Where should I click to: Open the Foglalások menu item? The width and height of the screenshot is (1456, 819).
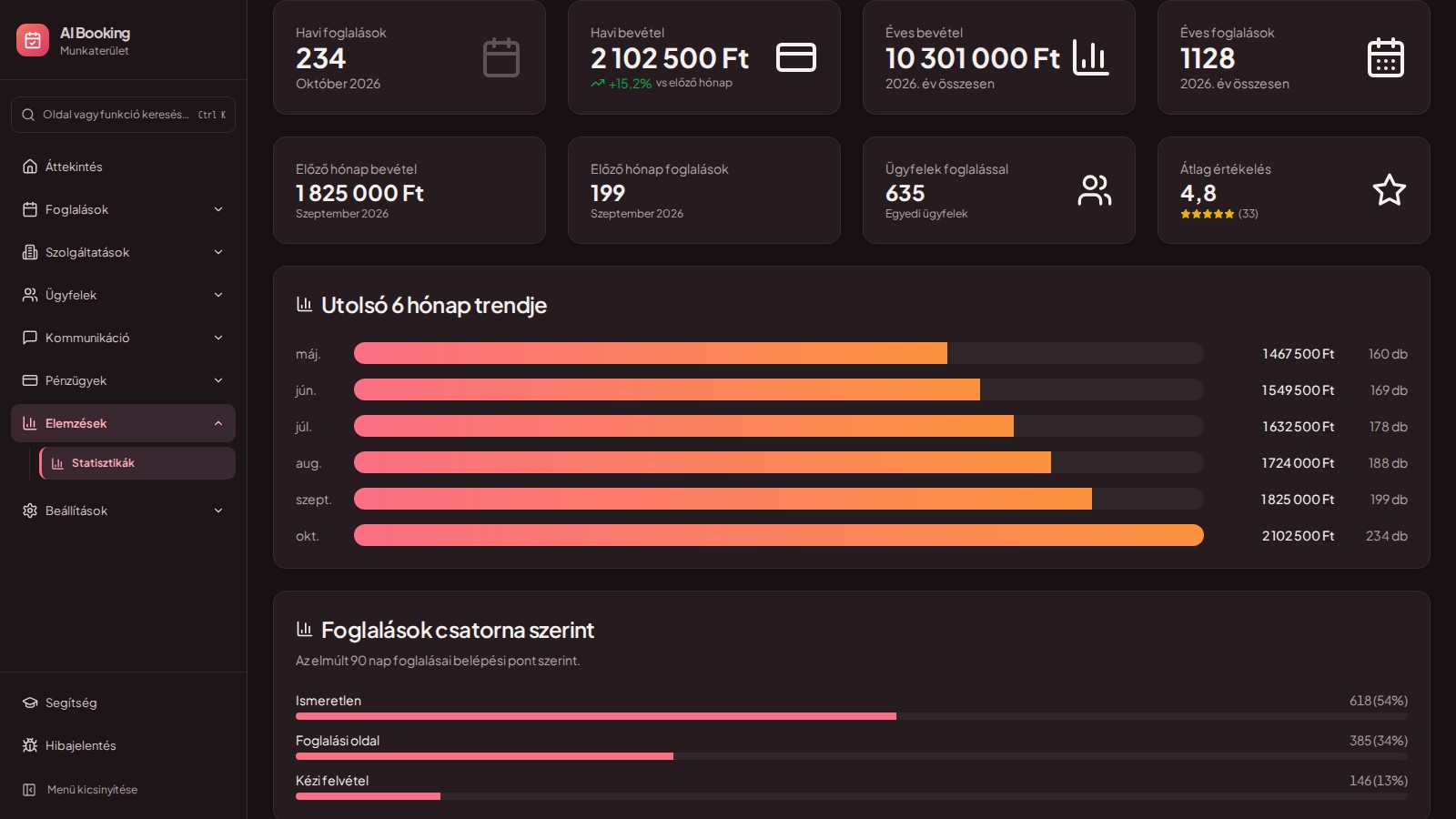pyautogui.click(x=123, y=209)
